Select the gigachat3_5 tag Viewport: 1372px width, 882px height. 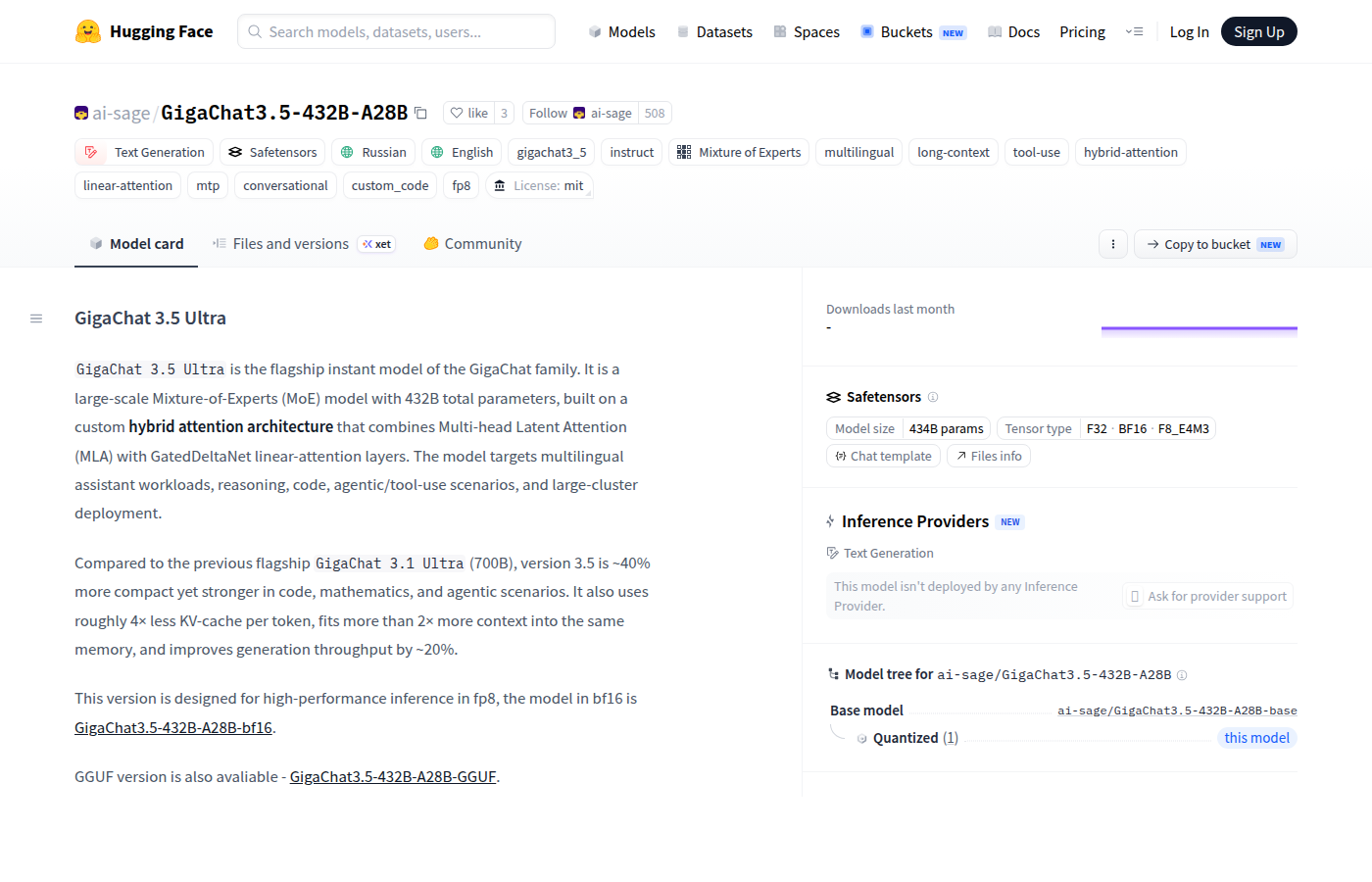point(552,152)
